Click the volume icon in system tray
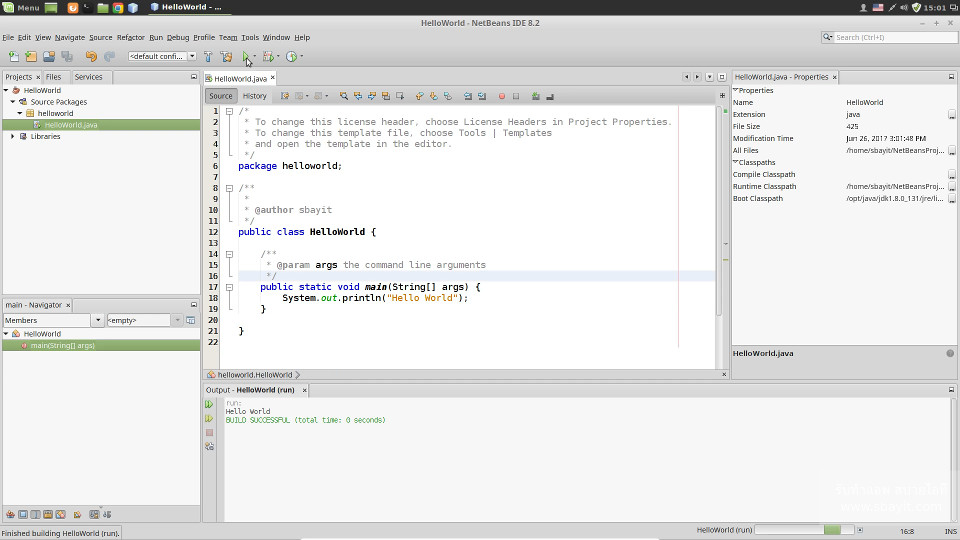960x540 pixels. coord(904,7)
